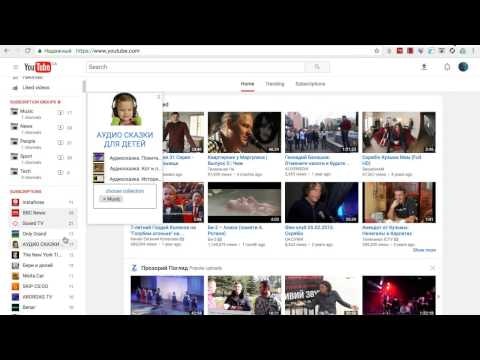Click the search magnifier button
480x360 pixels.
coord(317,67)
